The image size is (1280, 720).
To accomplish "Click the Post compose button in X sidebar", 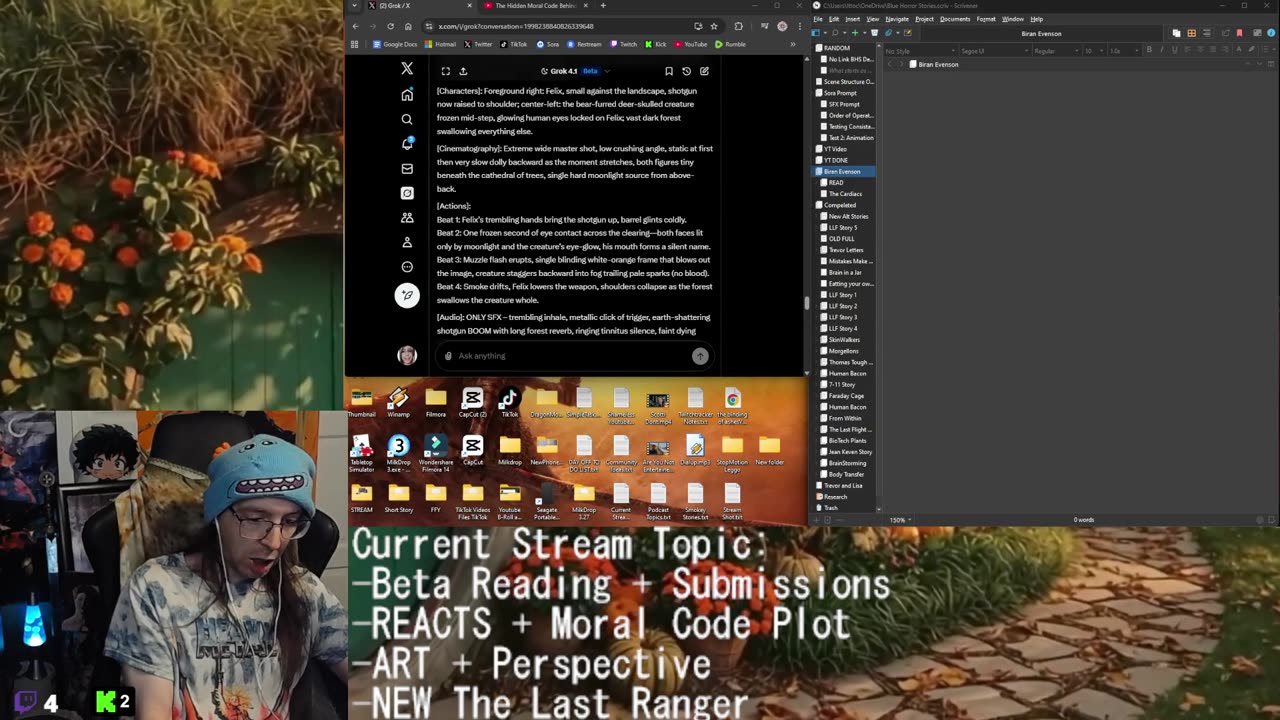I will (x=407, y=295).
